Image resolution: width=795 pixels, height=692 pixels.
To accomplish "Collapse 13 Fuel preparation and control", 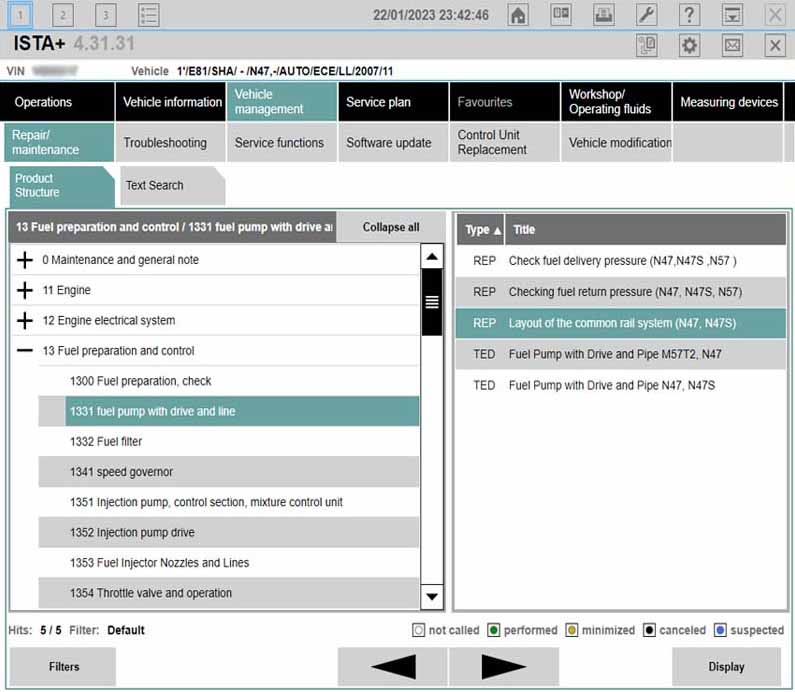I will [24, 350].
